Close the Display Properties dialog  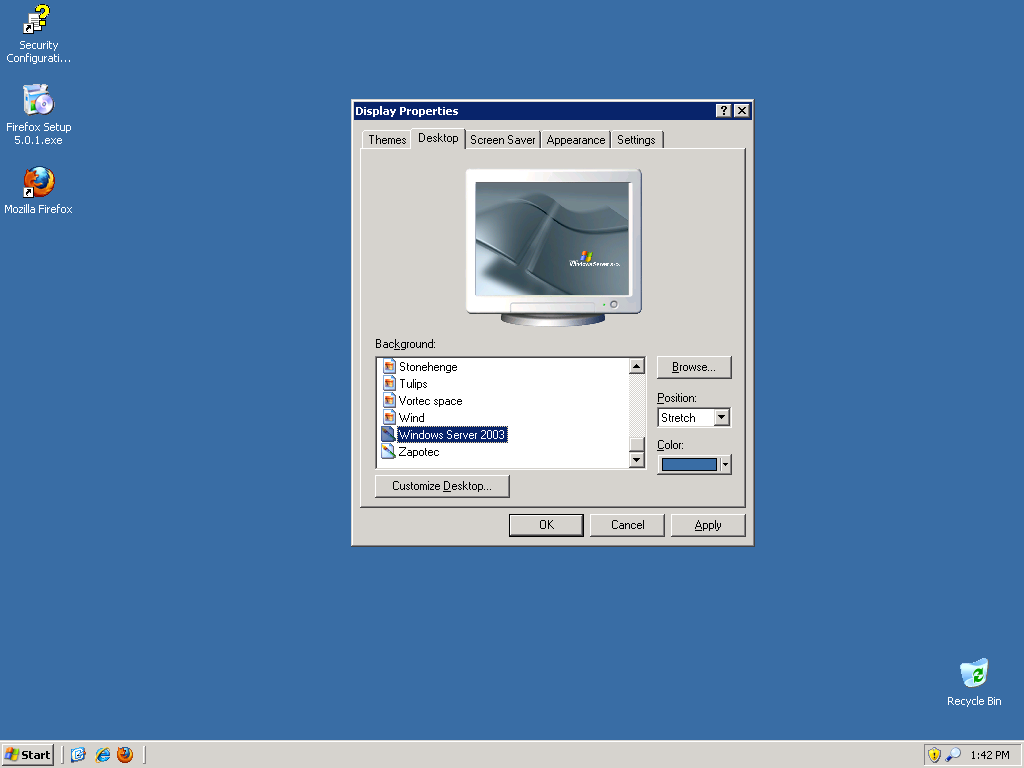(741, 110)
